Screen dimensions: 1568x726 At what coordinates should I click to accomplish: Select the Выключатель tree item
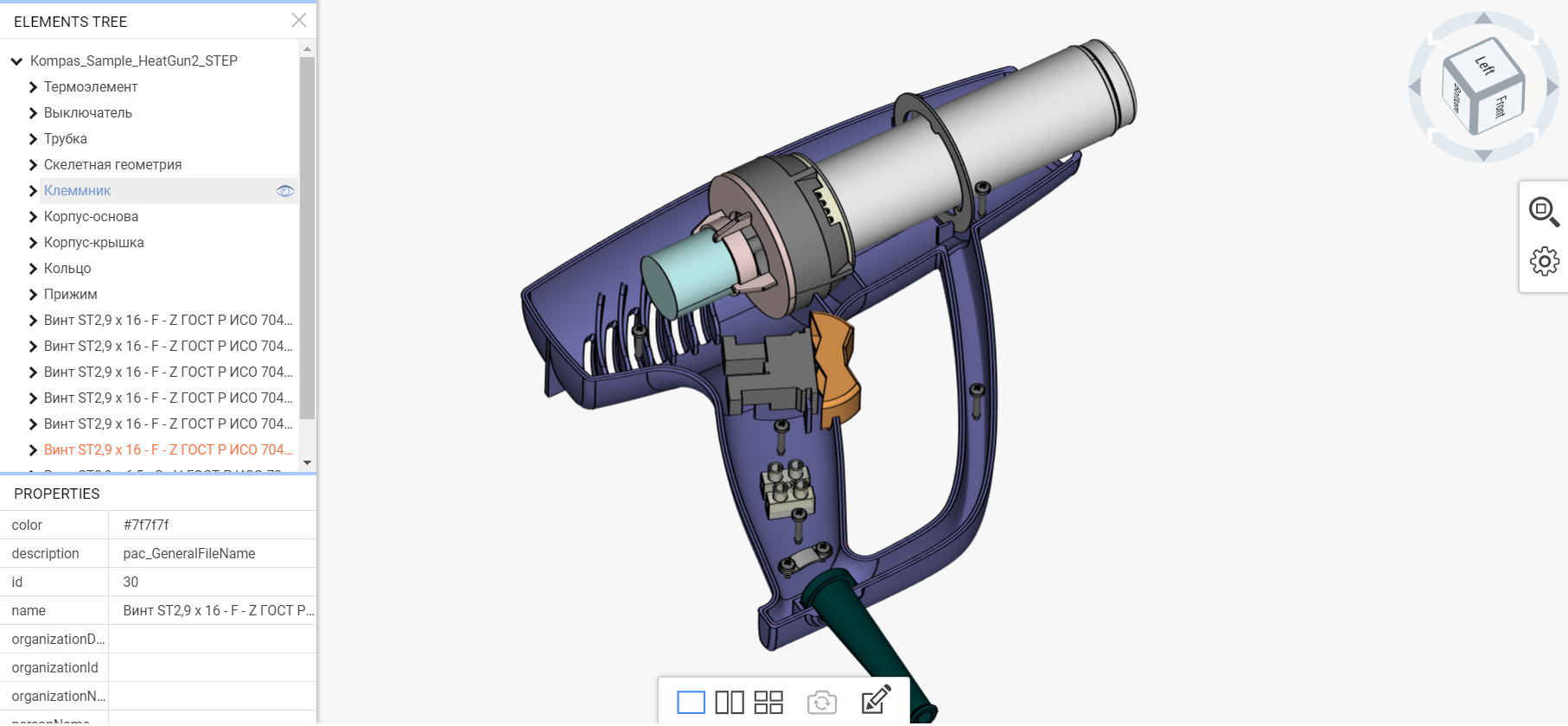(x=88, y=113)
